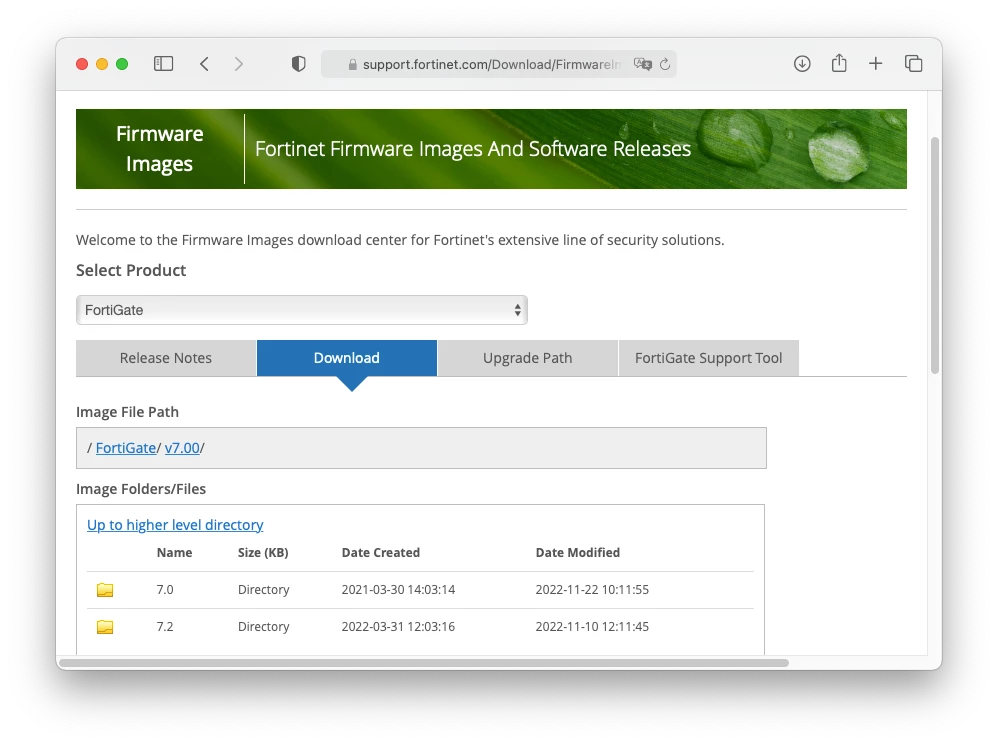Switch to the Release Notes tab
This screenshot has width=998, height=744.
point(166,358)
